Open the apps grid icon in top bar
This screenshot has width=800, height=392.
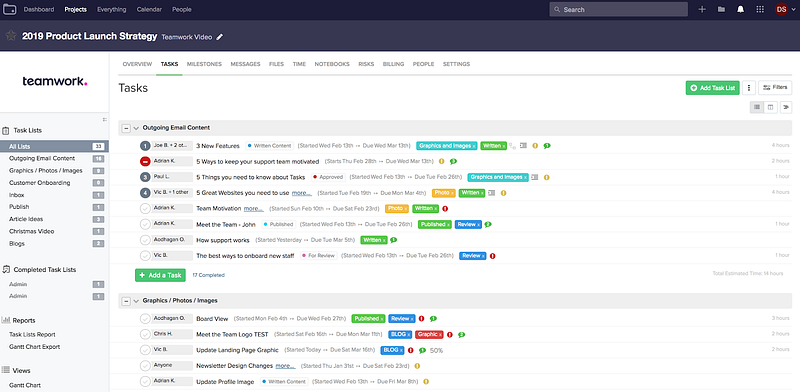[760, 9]
